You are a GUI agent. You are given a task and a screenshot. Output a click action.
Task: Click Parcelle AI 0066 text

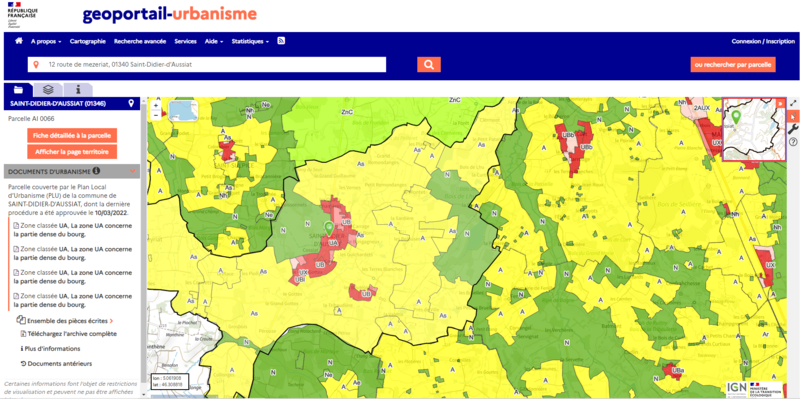coord(31,119)
